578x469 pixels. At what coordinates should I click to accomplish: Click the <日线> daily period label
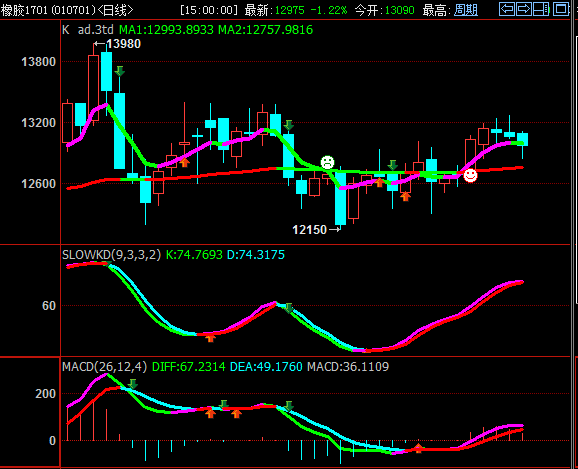(x=115, y=10)
